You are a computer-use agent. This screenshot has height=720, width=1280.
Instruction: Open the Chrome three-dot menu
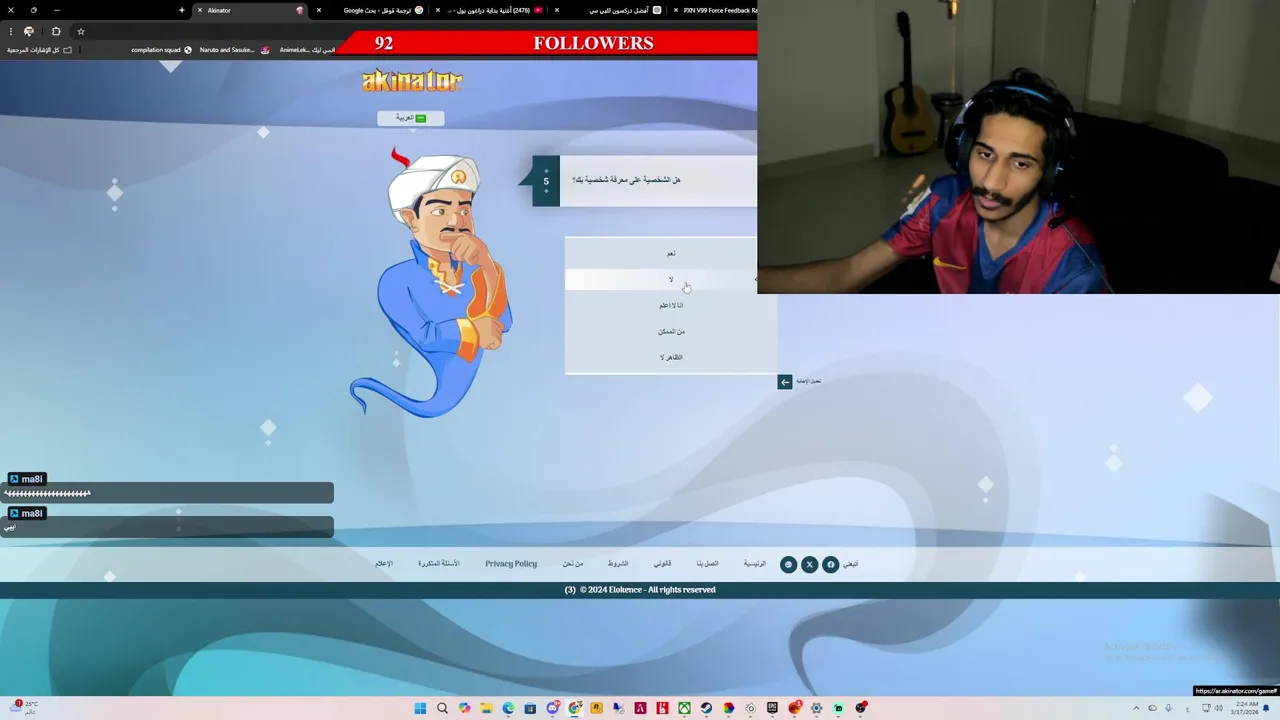click(11, 31)
